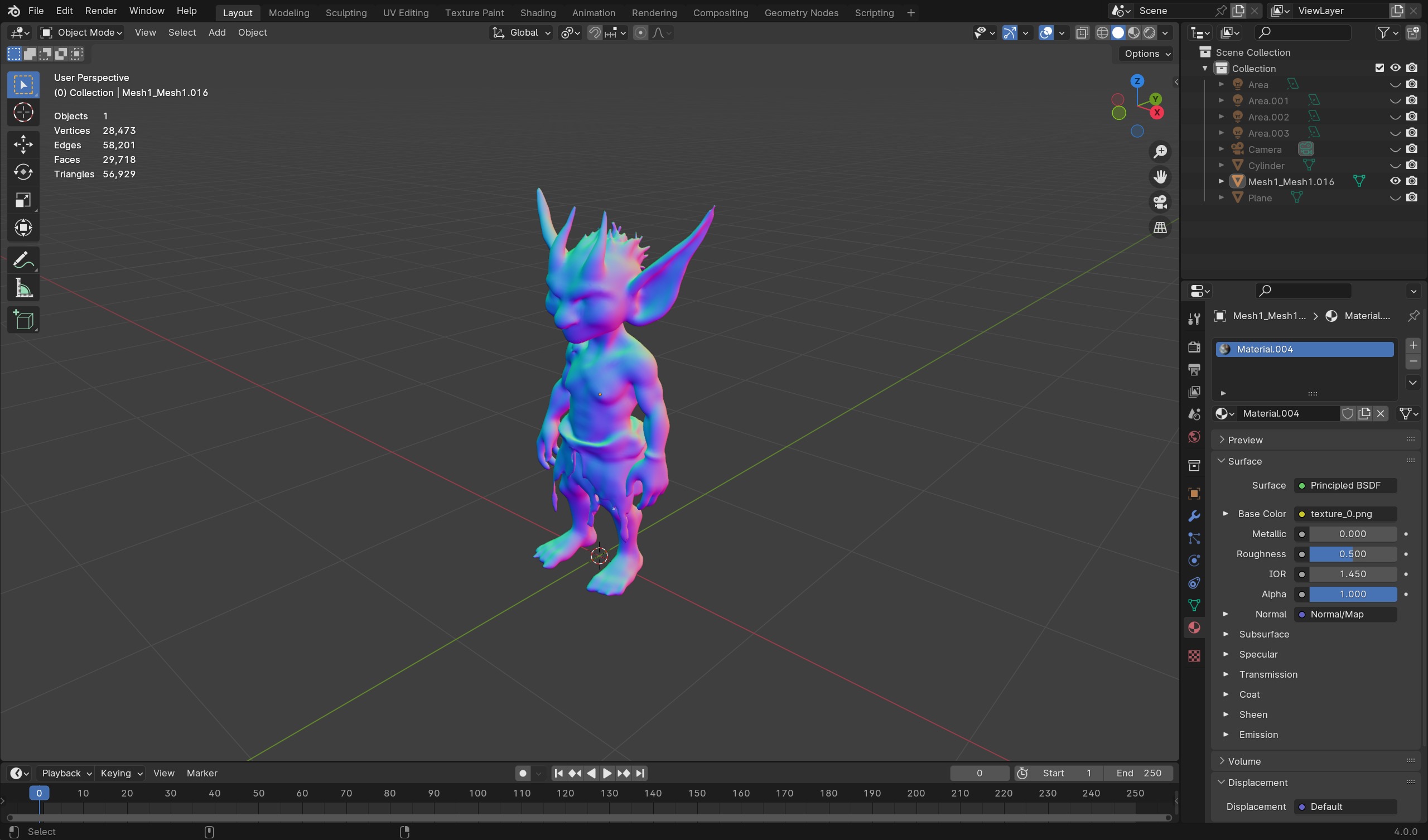Switch to the Sculpting workspace tab

coord(346,12)
